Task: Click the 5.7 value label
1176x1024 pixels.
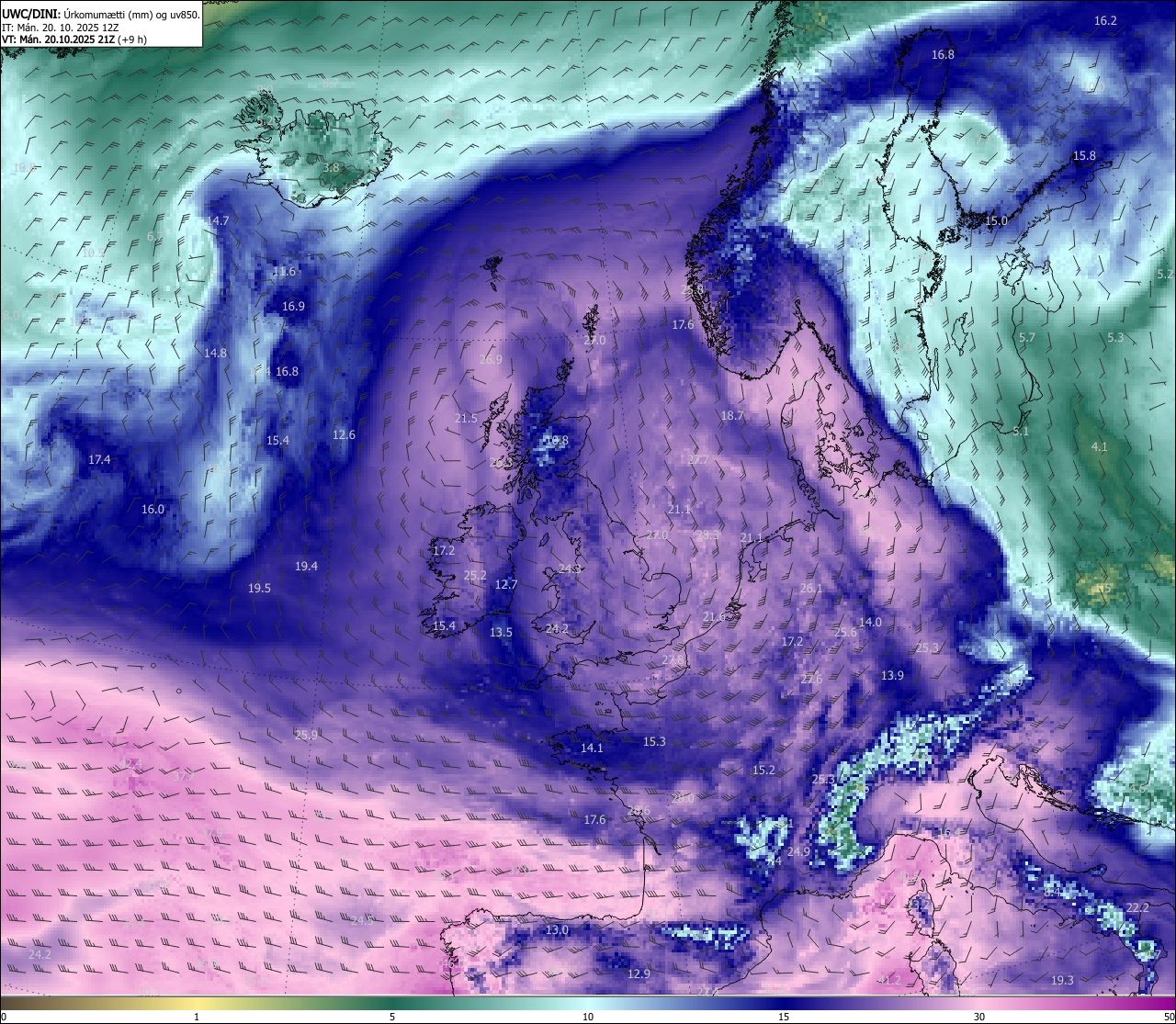Action: point(1026,337)
